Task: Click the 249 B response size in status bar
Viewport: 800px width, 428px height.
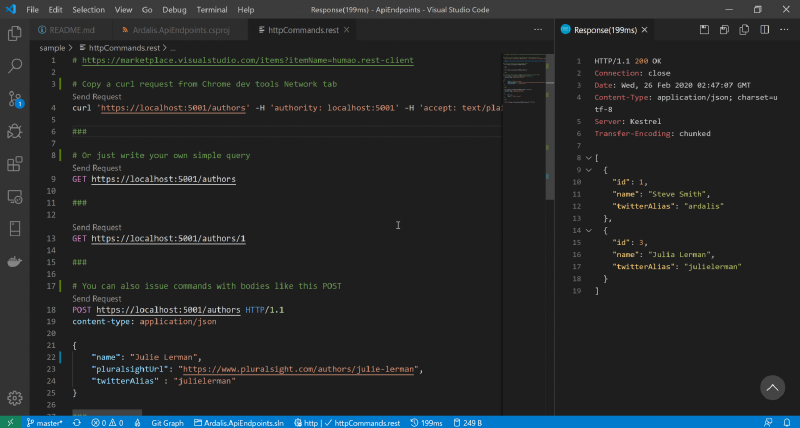Action: (x=468, y=422)
